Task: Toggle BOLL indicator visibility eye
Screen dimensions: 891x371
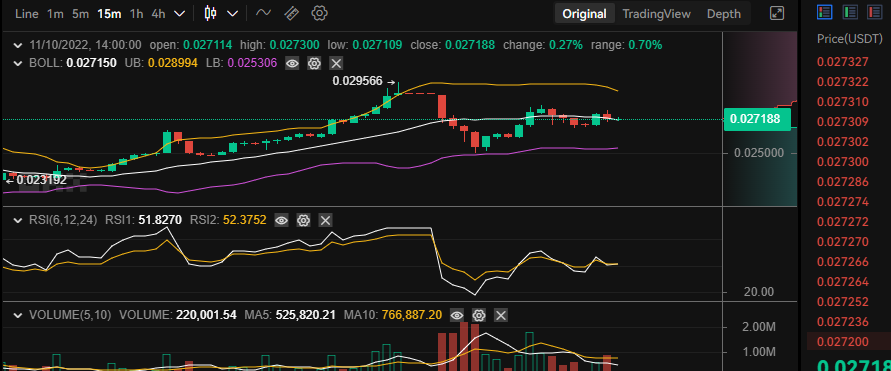Action: click(x=292, y=63)
